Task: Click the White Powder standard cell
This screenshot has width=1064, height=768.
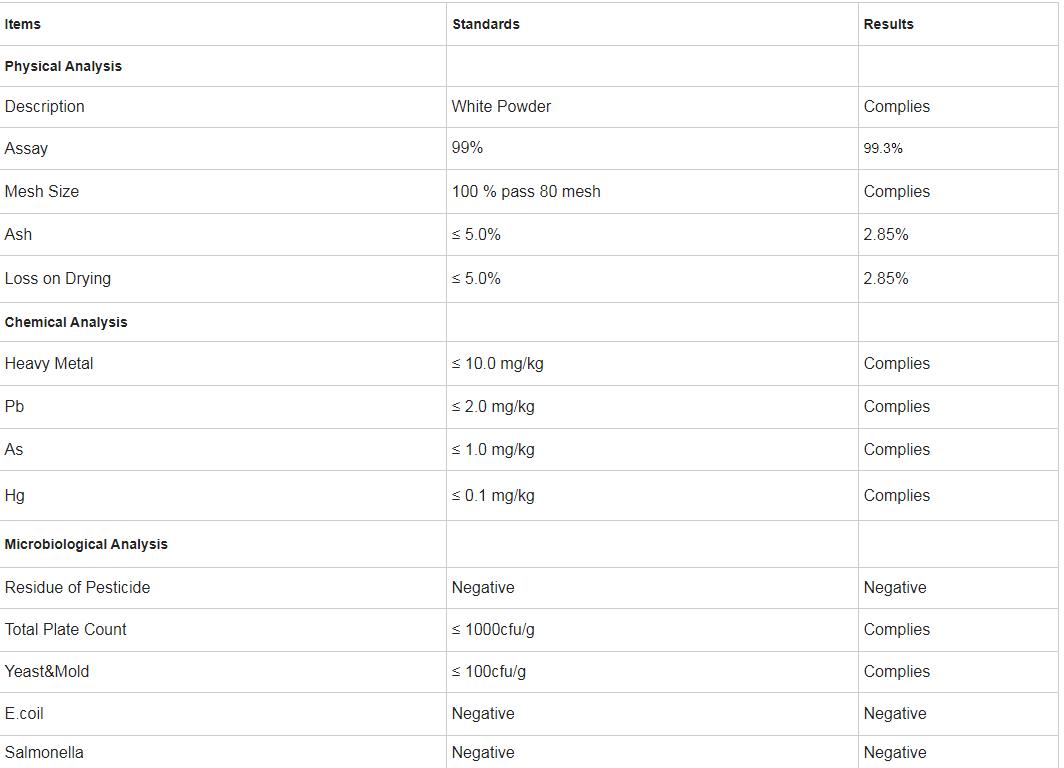Action: point(501,107)
